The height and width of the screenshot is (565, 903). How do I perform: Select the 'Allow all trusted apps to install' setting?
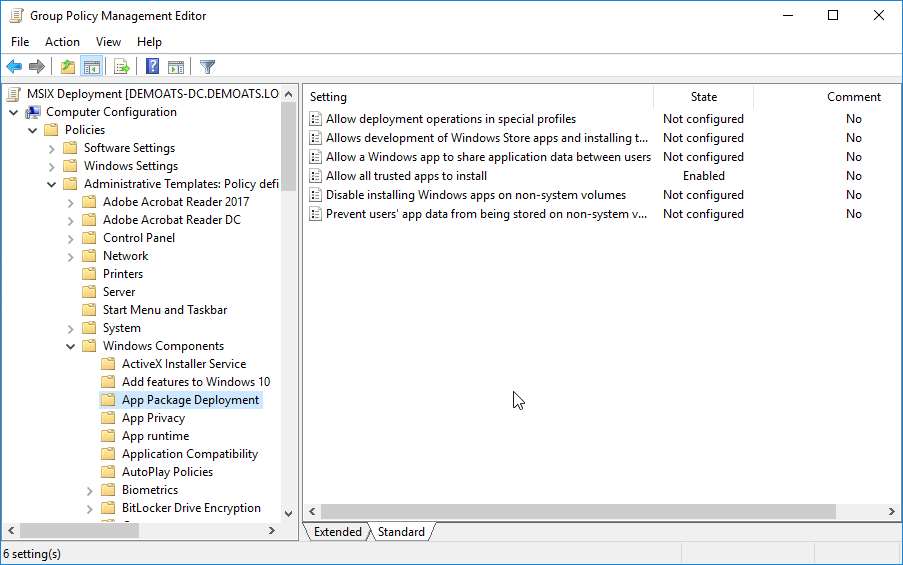406,176
